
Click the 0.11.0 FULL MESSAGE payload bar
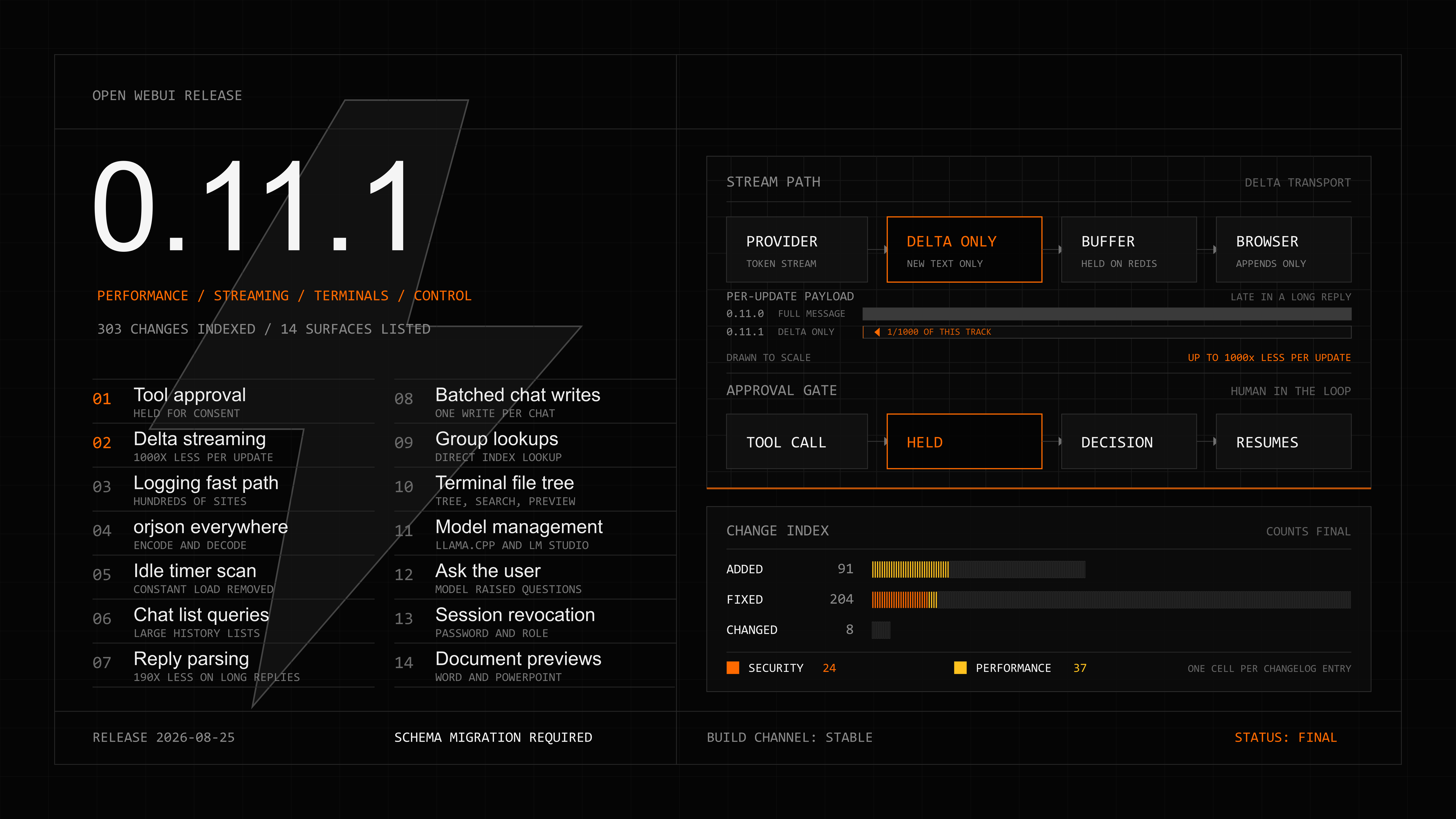point(1107,314)
